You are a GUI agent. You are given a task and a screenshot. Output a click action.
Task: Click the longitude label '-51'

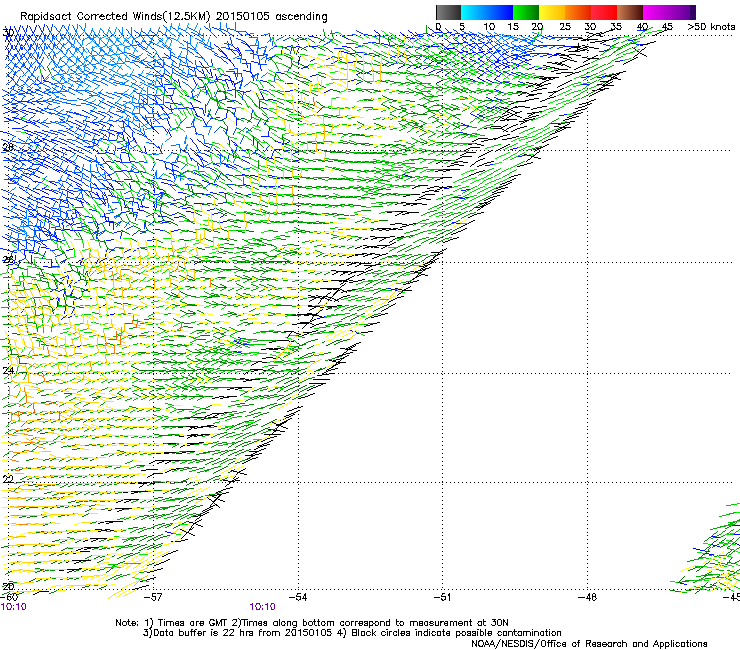click(x=442, y=597)
